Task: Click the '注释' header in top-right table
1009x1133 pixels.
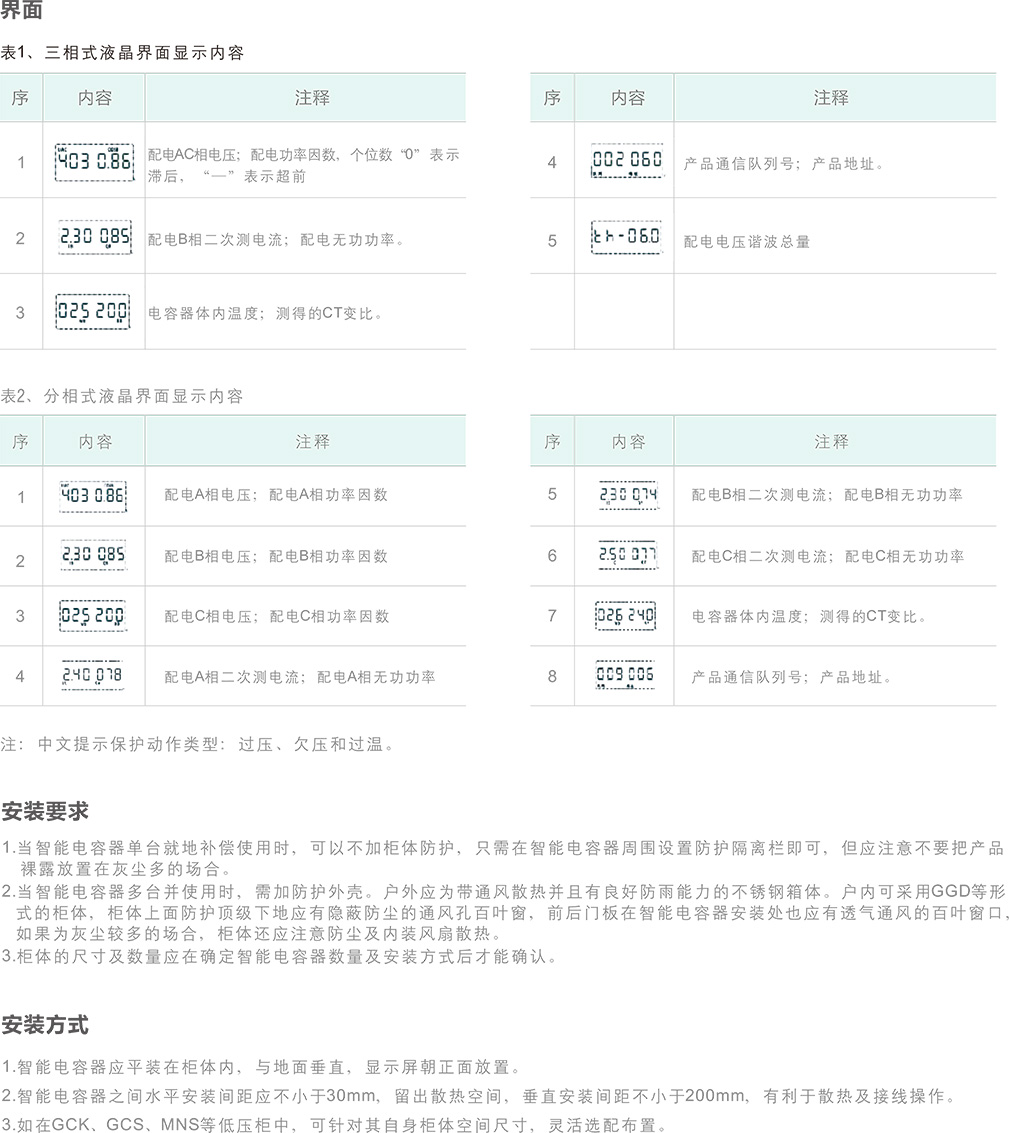Action: pos(831,98)
